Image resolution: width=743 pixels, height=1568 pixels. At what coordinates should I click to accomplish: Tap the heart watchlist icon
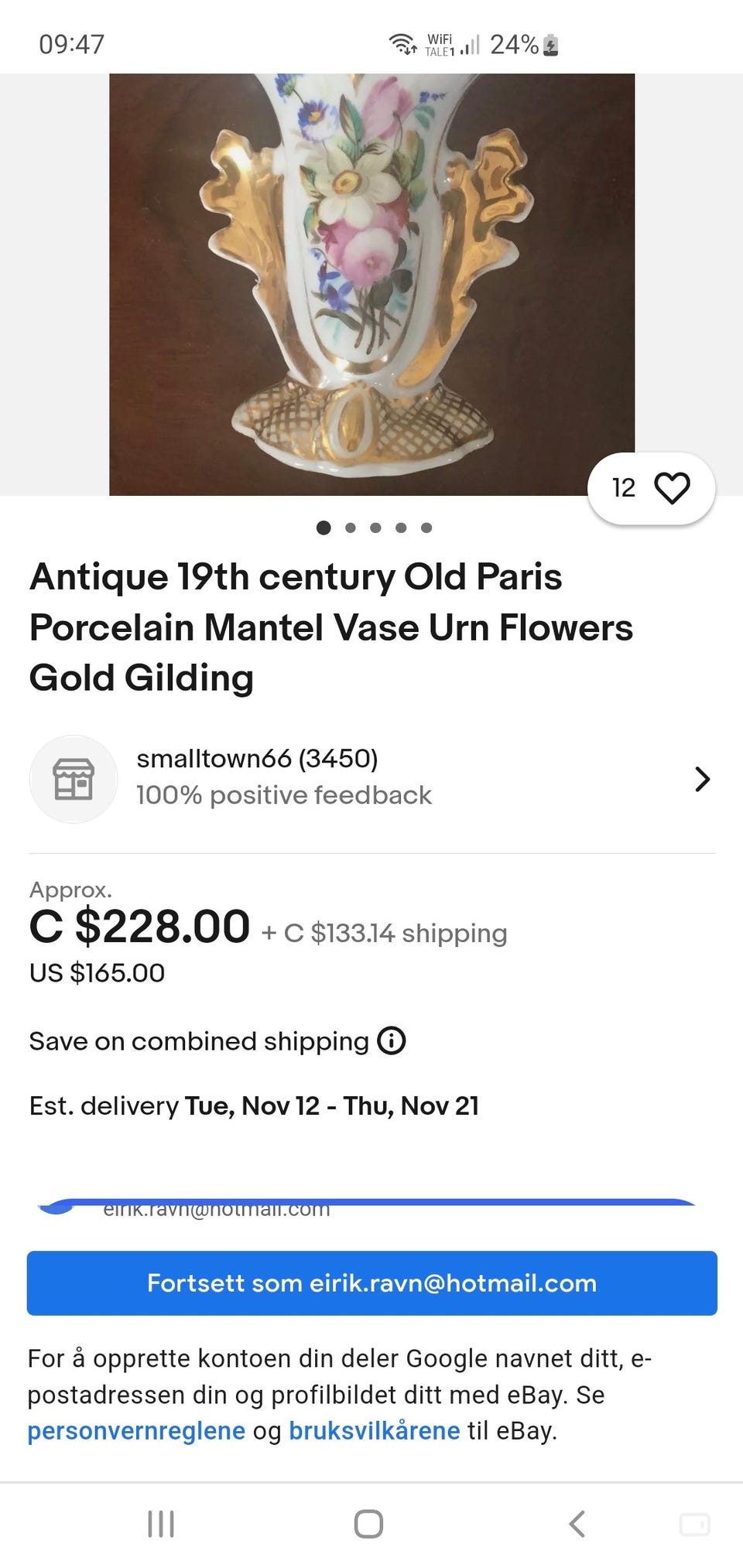pos(671,488)
